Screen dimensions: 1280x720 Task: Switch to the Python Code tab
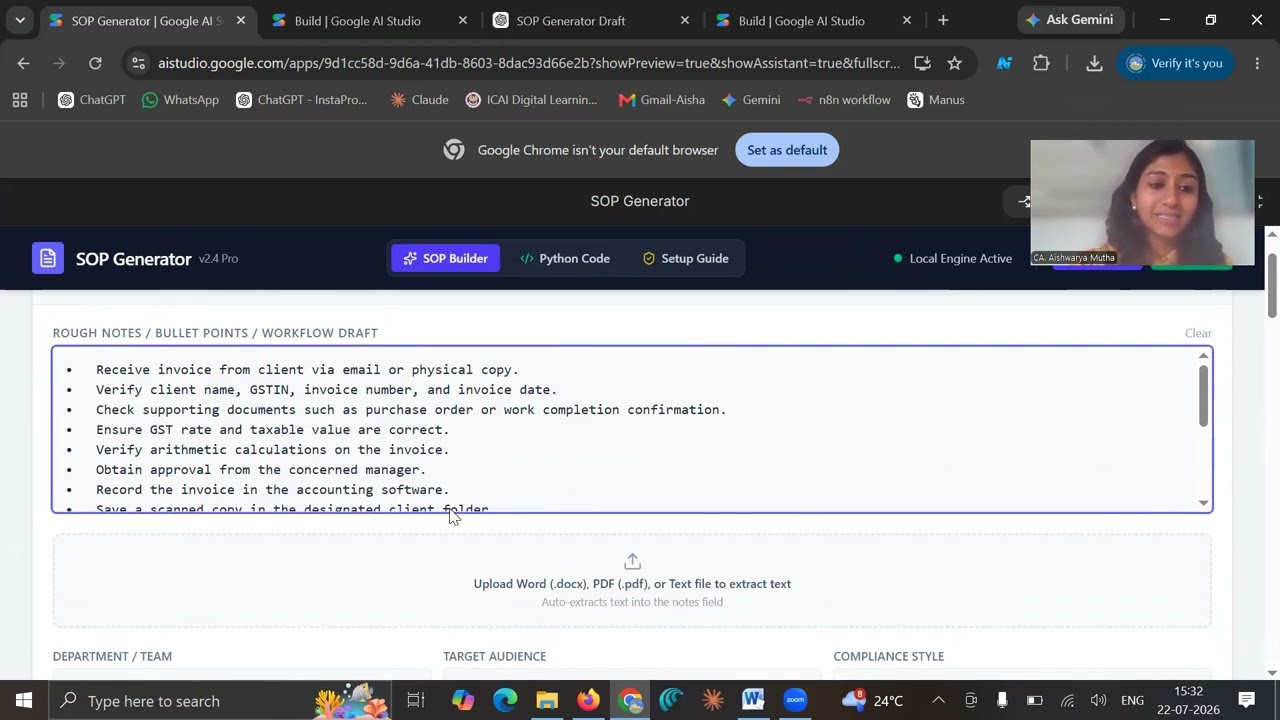564,258
